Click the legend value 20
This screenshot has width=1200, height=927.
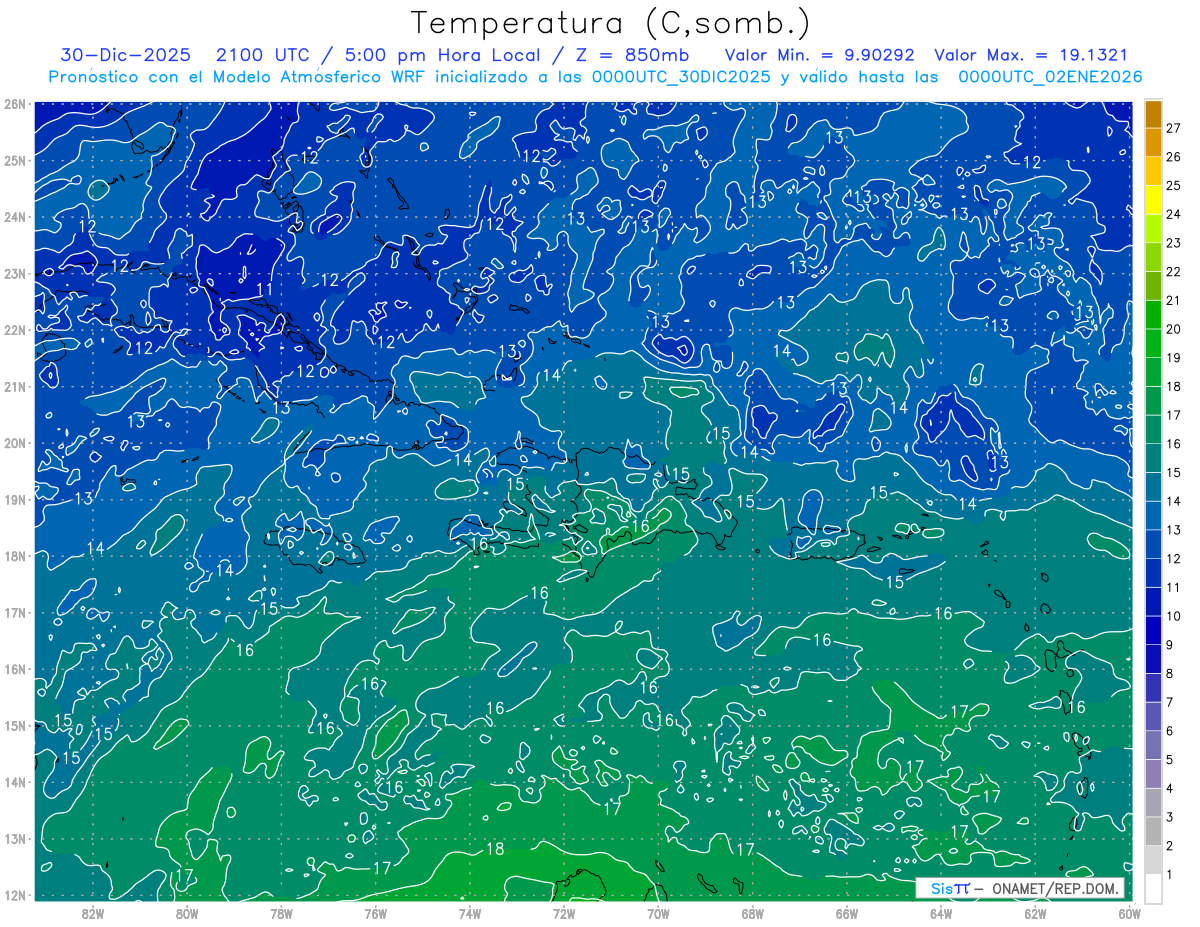[1174, 329]
